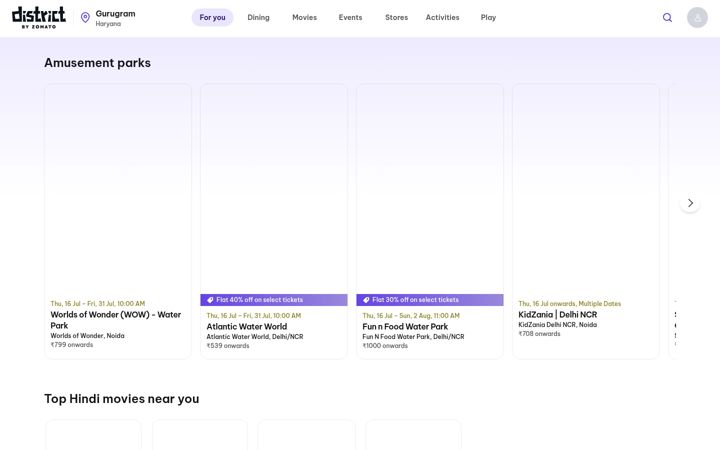Change city from Gurugram Haryana
The image size is (720, 450).
coord(115,18)
